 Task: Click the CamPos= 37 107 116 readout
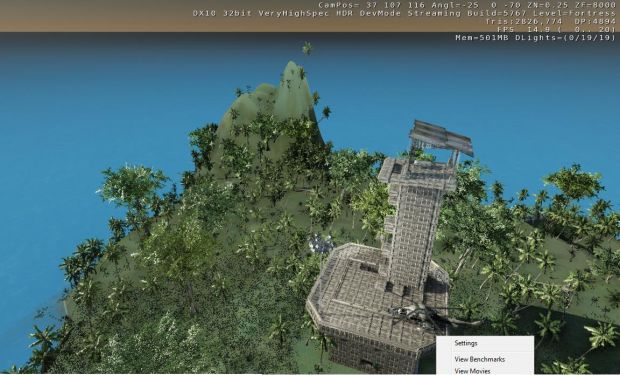coord(372,5)
